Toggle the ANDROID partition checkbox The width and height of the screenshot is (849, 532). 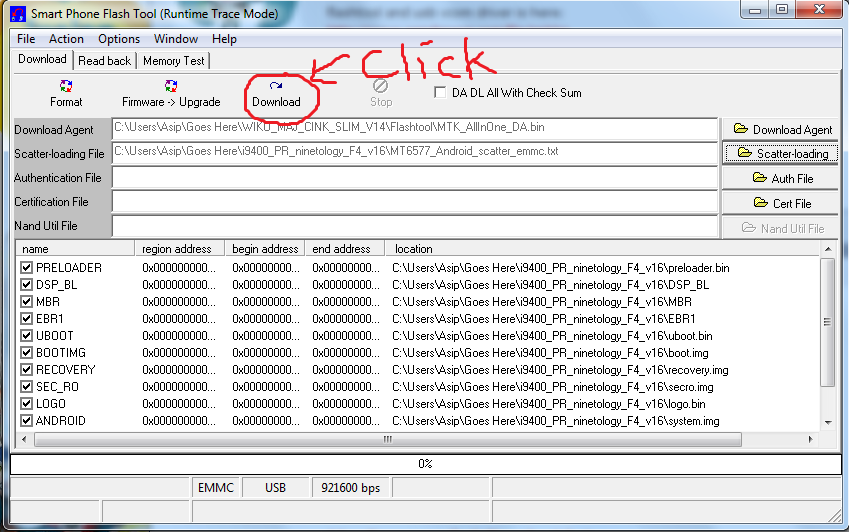(x=27, y=421)
